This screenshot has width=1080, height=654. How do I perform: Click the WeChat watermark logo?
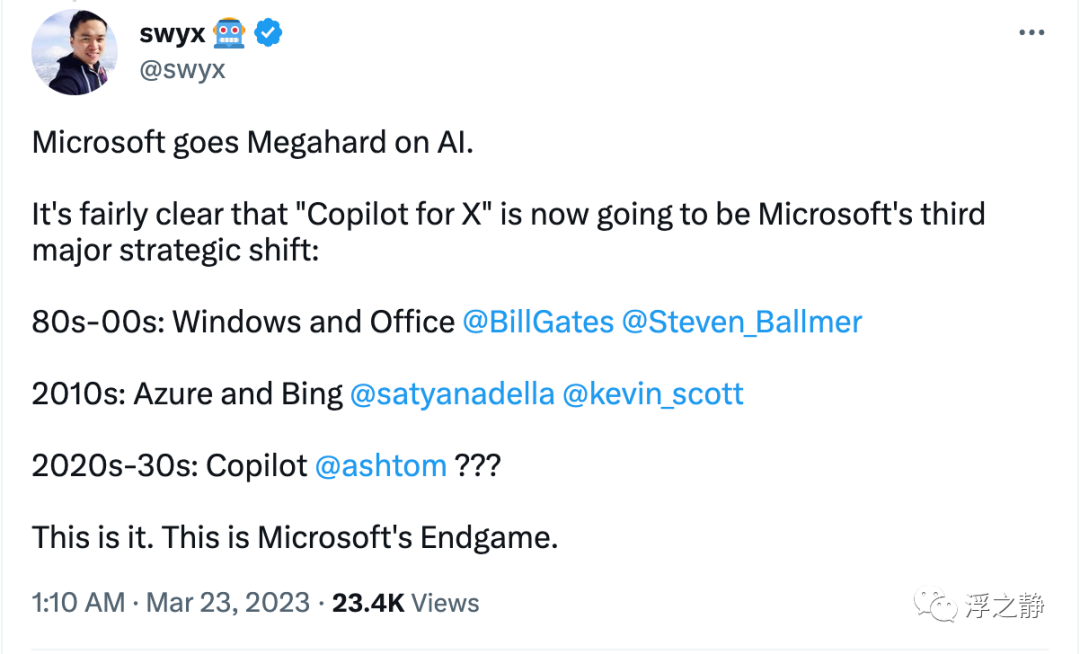click(x=940, y=605)
